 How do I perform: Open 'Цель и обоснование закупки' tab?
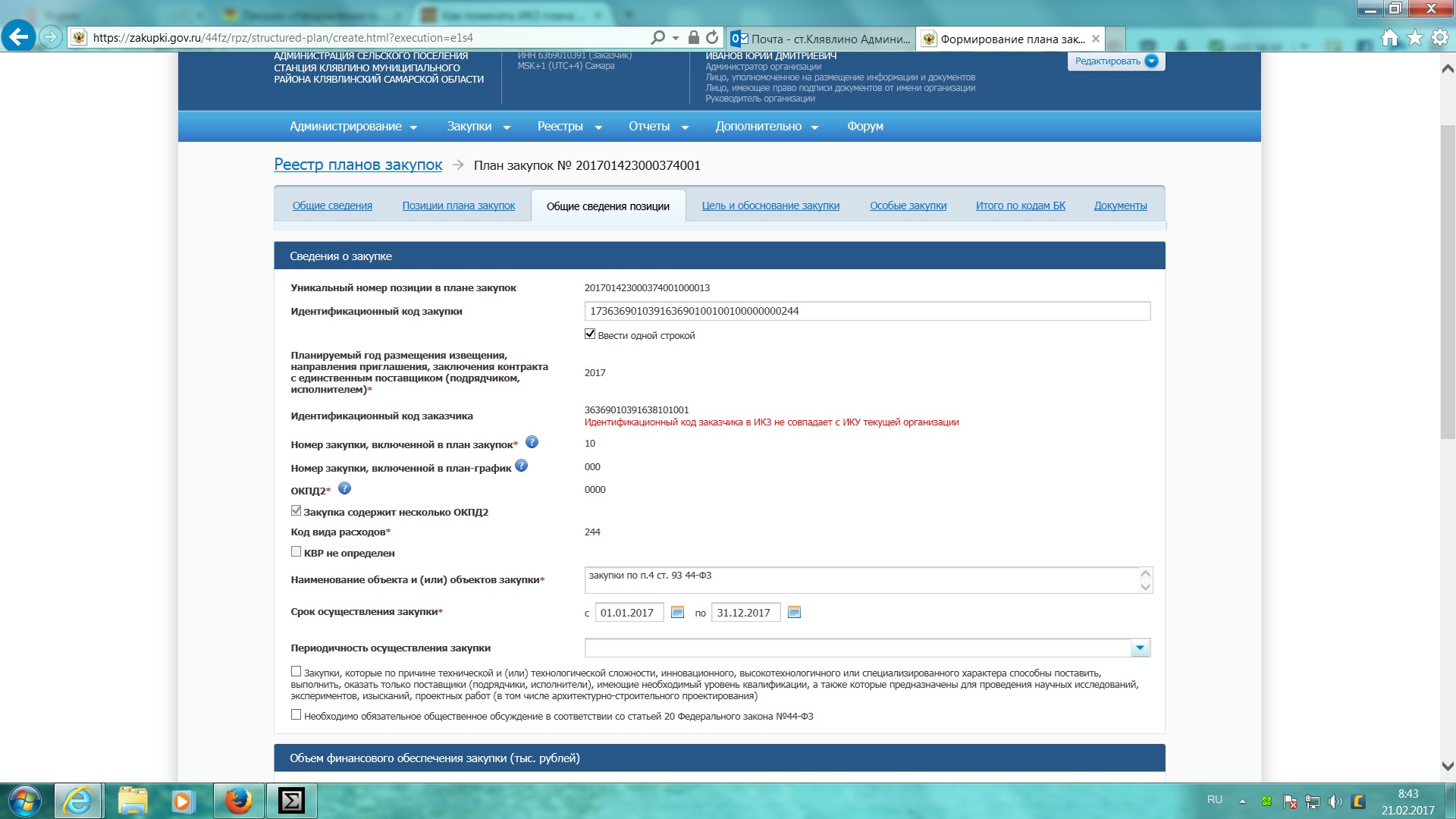[x=770, y=206]
